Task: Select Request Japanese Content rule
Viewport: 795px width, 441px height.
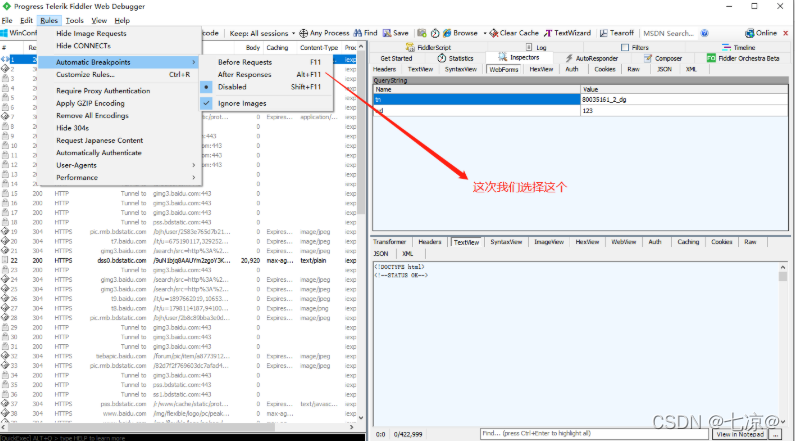Action: point(99,140)
